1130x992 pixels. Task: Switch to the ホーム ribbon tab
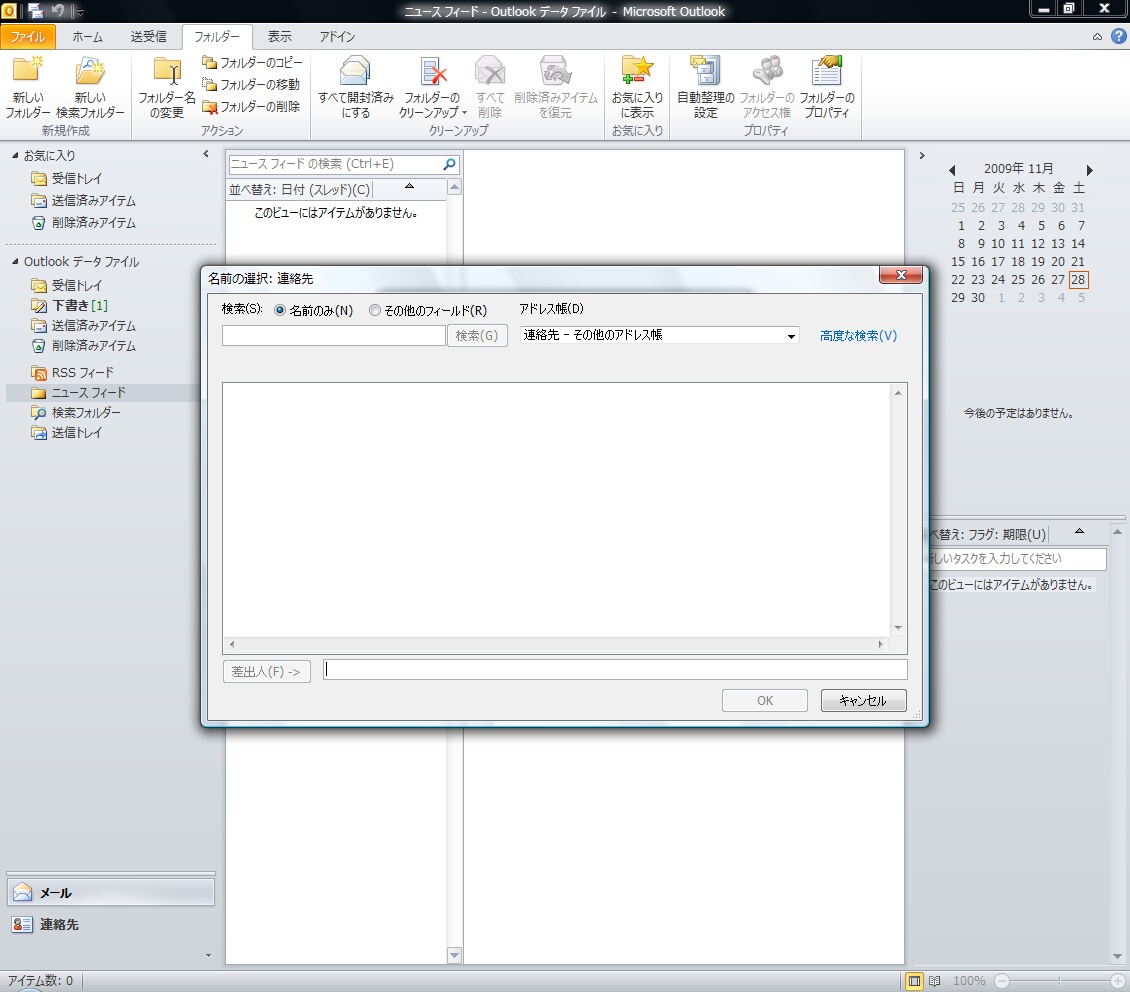pos(87,37)
